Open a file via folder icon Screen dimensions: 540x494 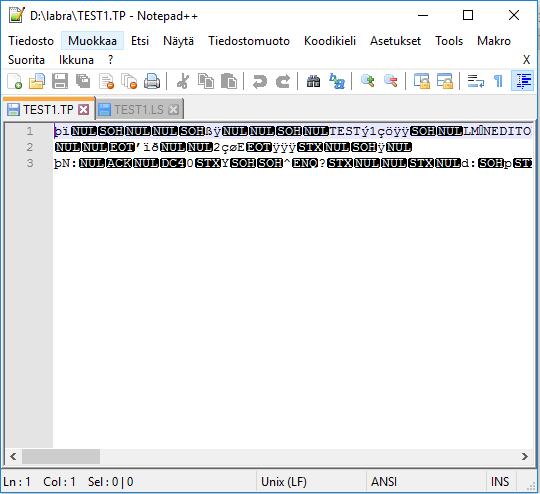coord(37,81)
